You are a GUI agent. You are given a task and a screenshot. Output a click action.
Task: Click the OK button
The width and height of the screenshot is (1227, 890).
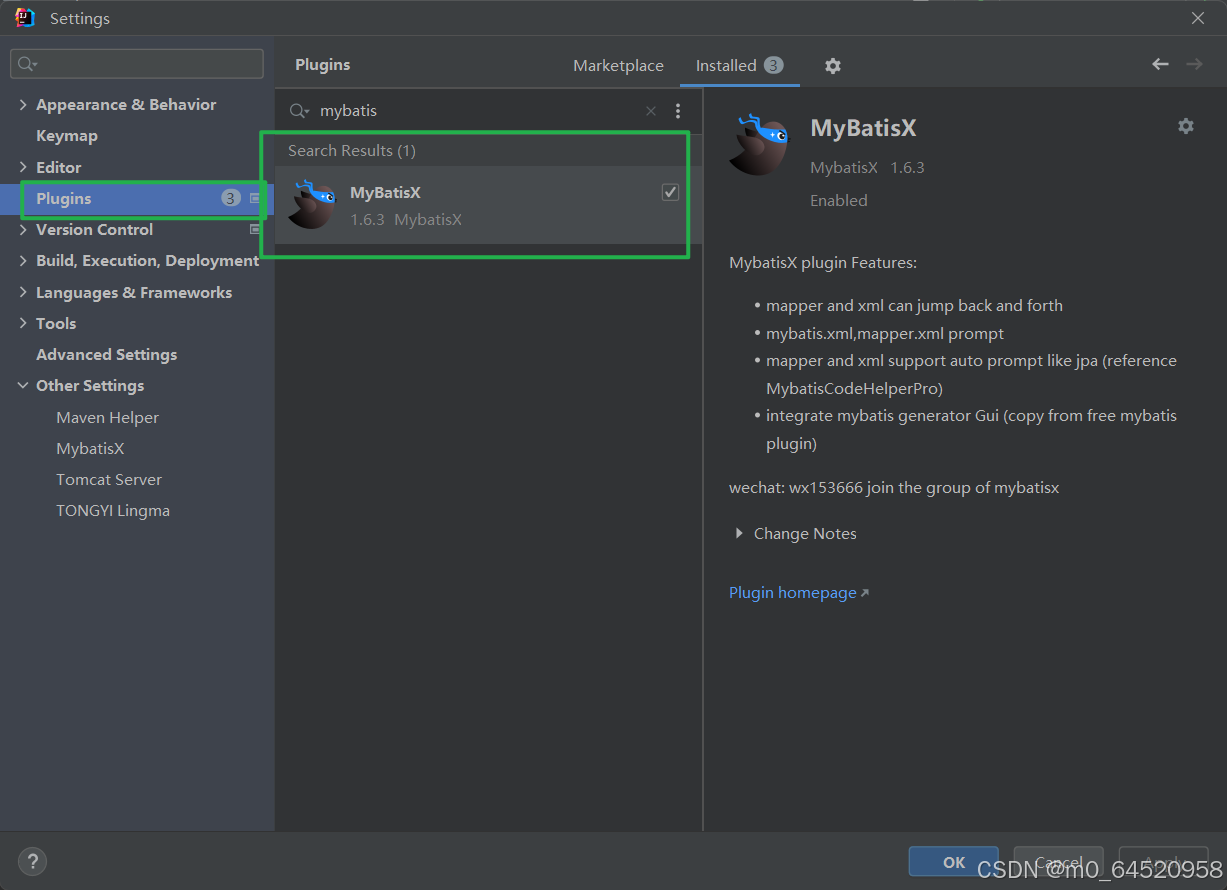(x=954, y=862)
